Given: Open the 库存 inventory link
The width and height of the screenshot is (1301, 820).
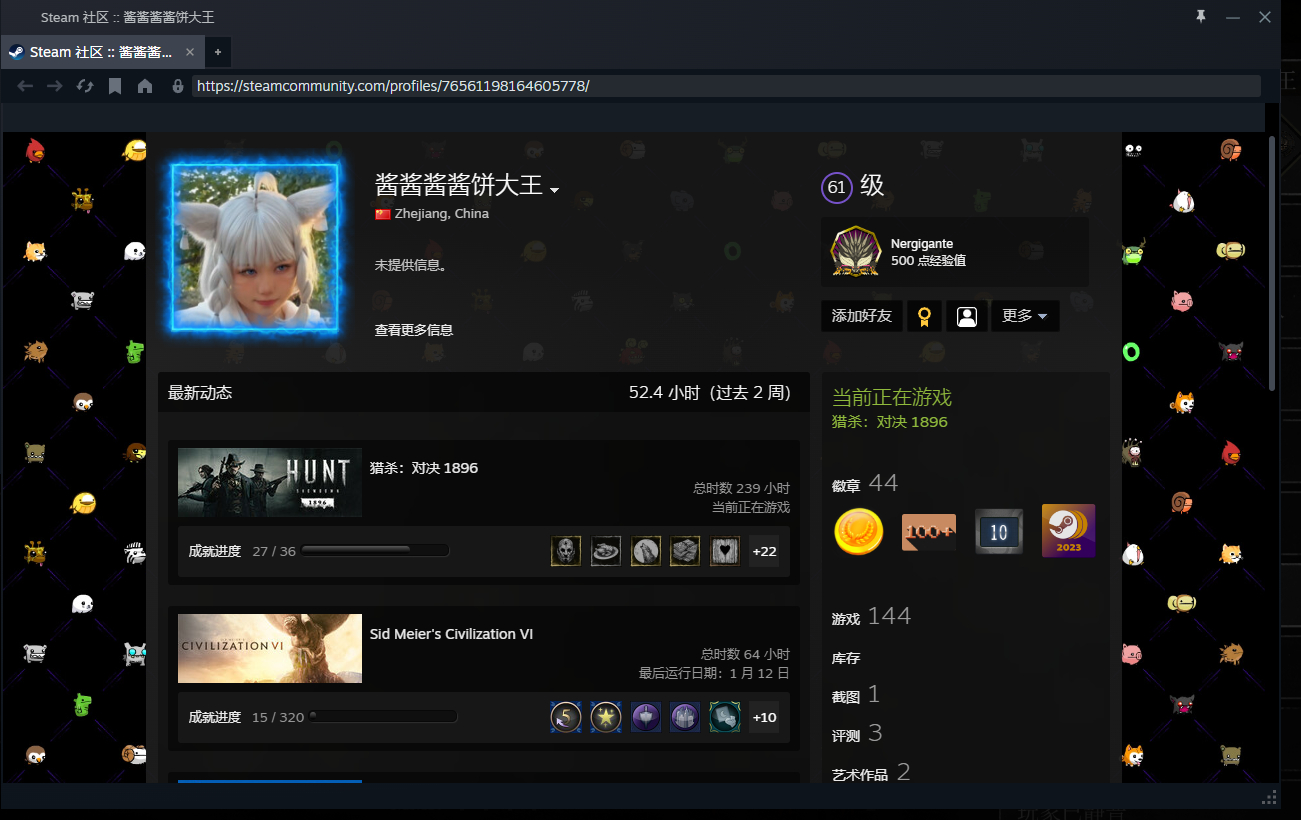Looking at the screenshot, I should [846, 659].
